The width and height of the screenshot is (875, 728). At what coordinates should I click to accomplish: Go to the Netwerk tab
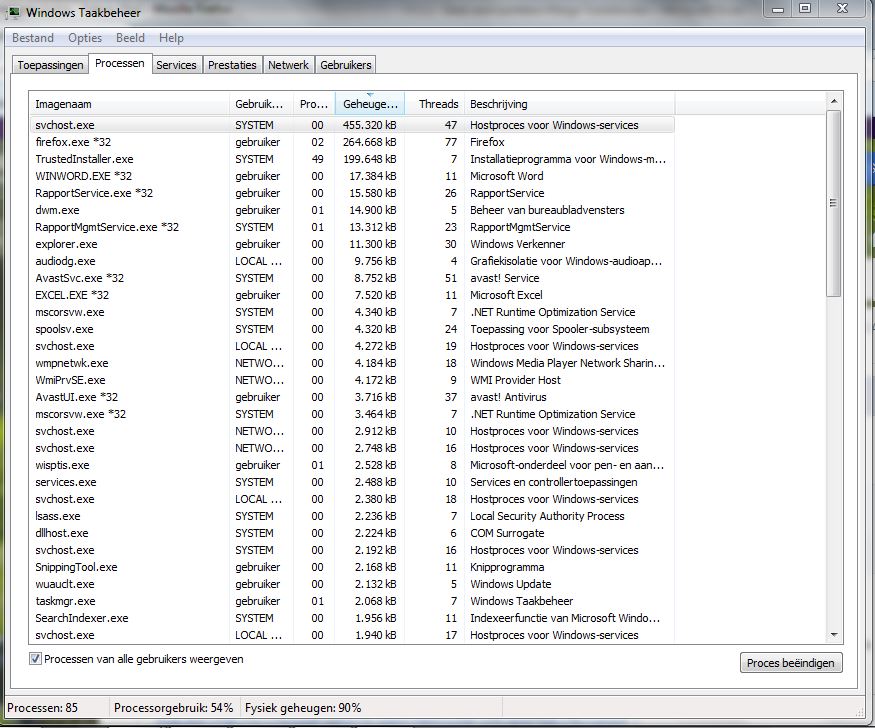coord(288,65)
